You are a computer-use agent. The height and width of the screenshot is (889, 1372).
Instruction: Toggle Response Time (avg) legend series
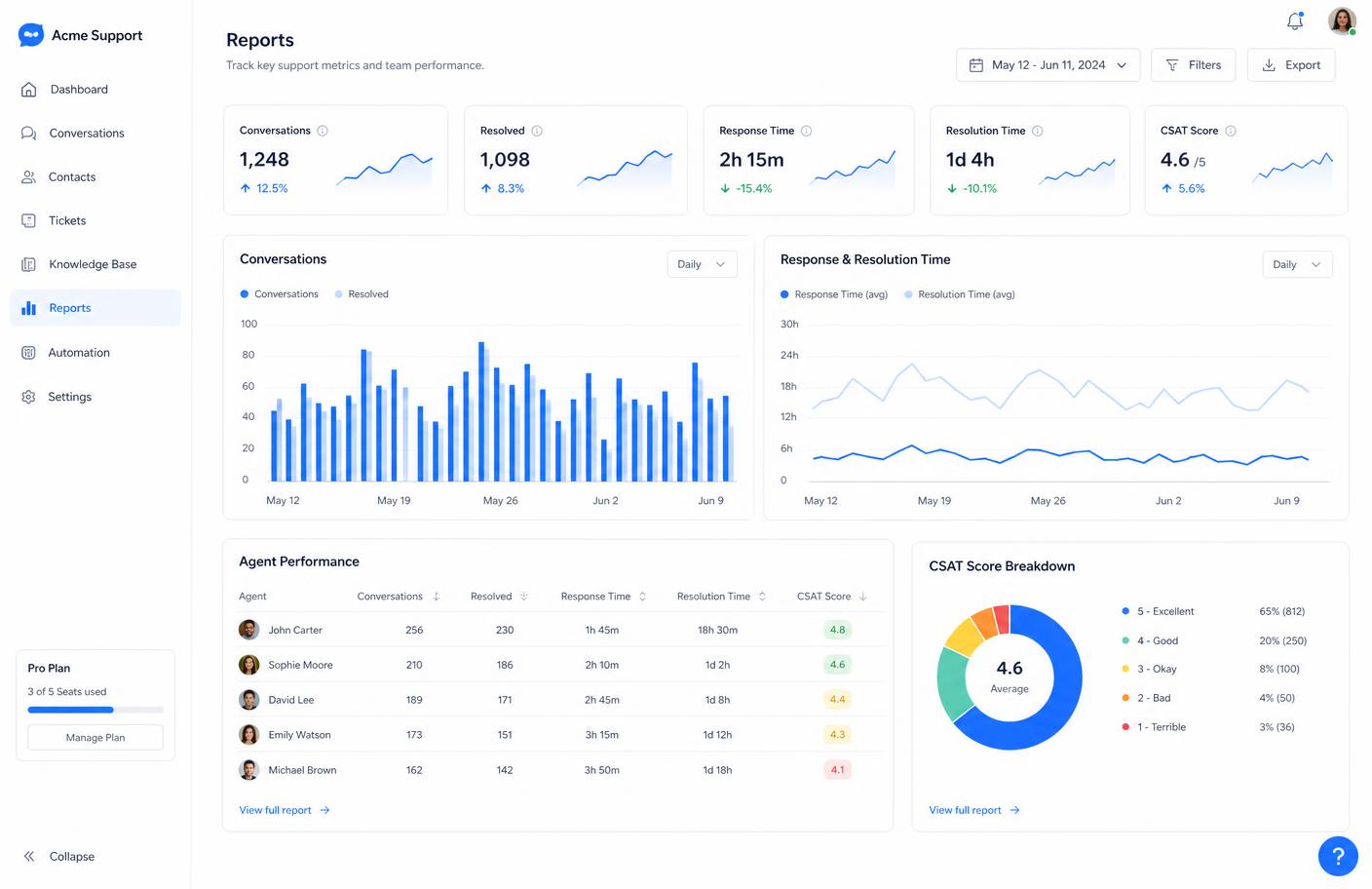coord(834,294)
